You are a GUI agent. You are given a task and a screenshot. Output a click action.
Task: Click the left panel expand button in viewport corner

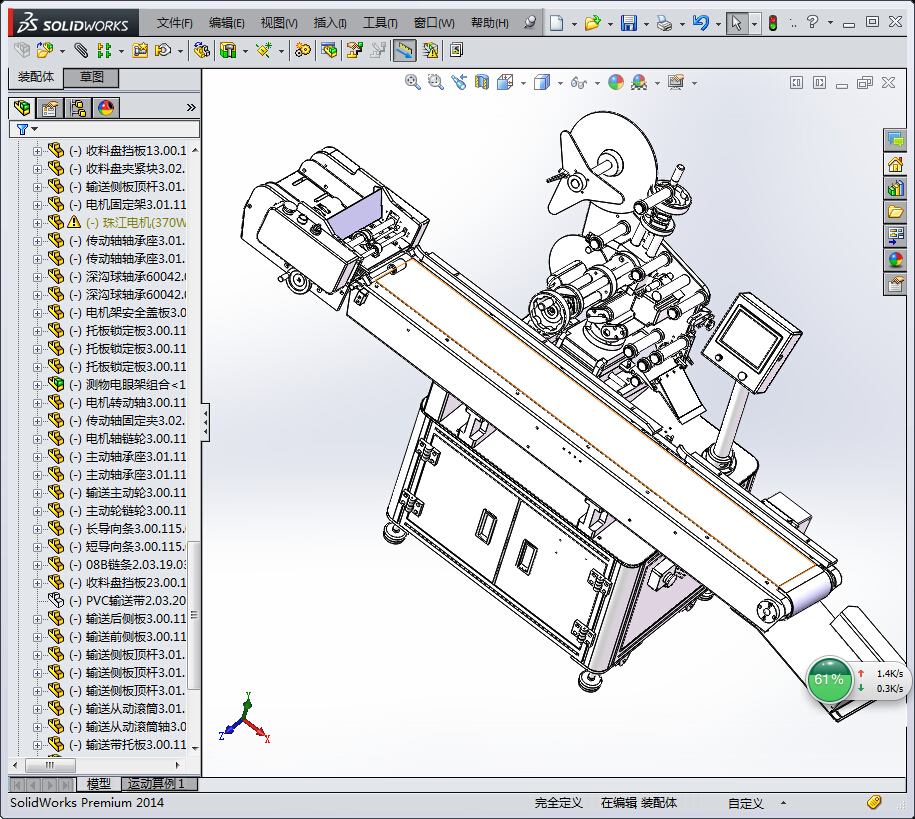coord(797,83)
